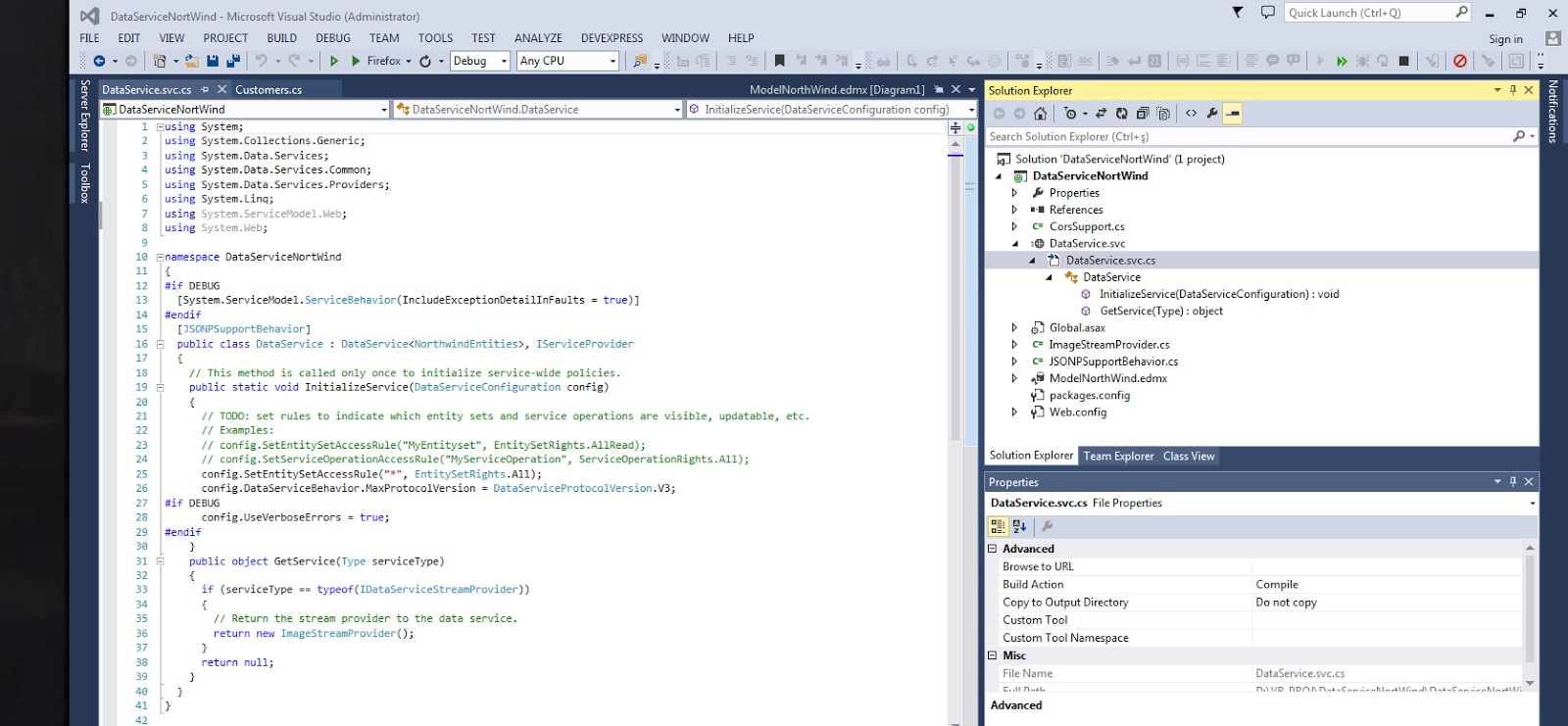Open the BUILD menu
1568x726 pixels.
pos(281,38)
